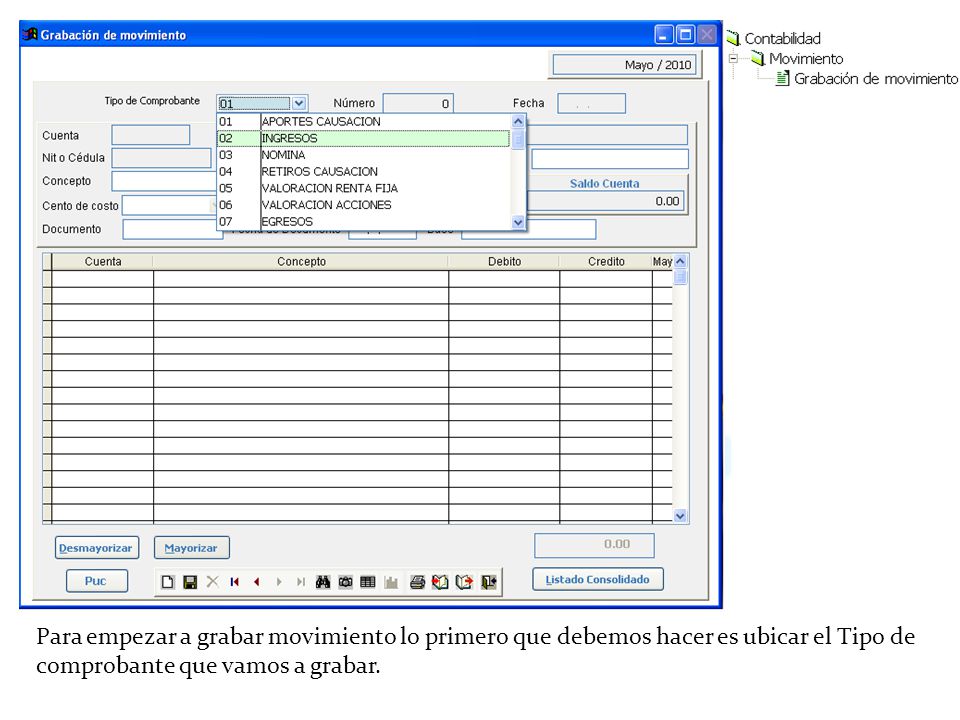Click the bar chart icon
960x720 pixels.
click(391, 582)
